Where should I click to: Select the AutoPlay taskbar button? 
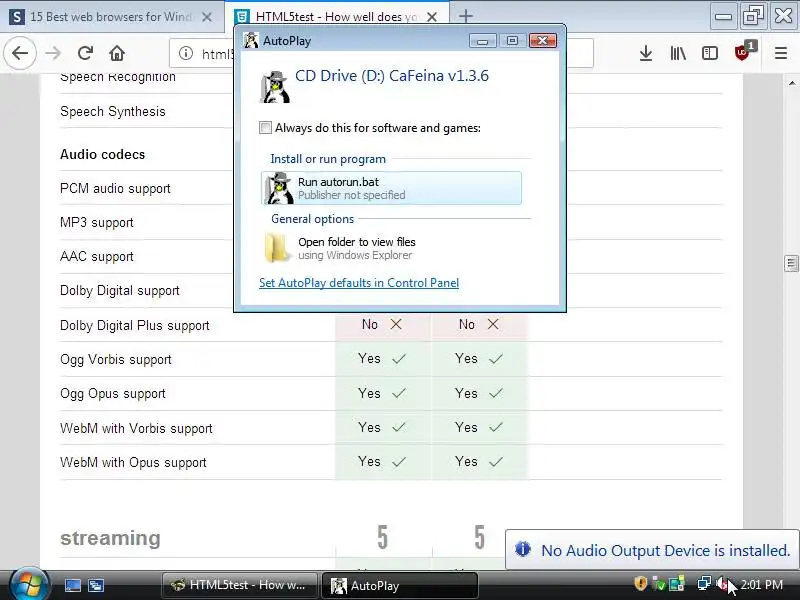coord(399,585)
